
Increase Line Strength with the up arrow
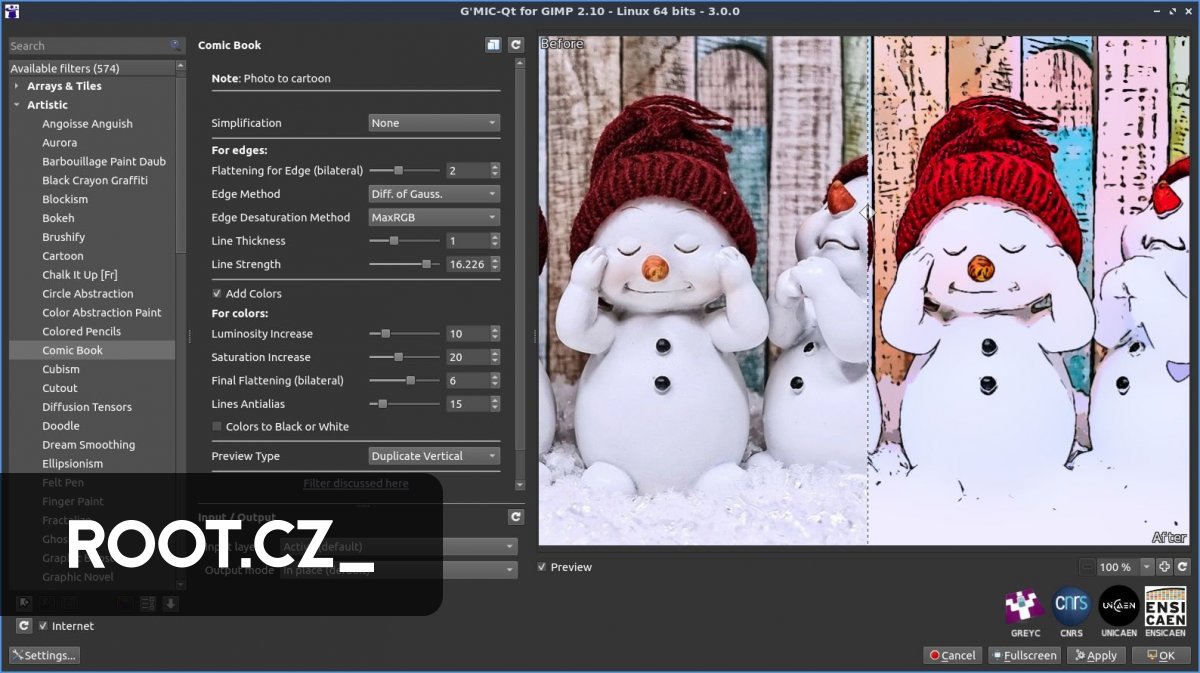pyautogui.click(x=495, y=260)
